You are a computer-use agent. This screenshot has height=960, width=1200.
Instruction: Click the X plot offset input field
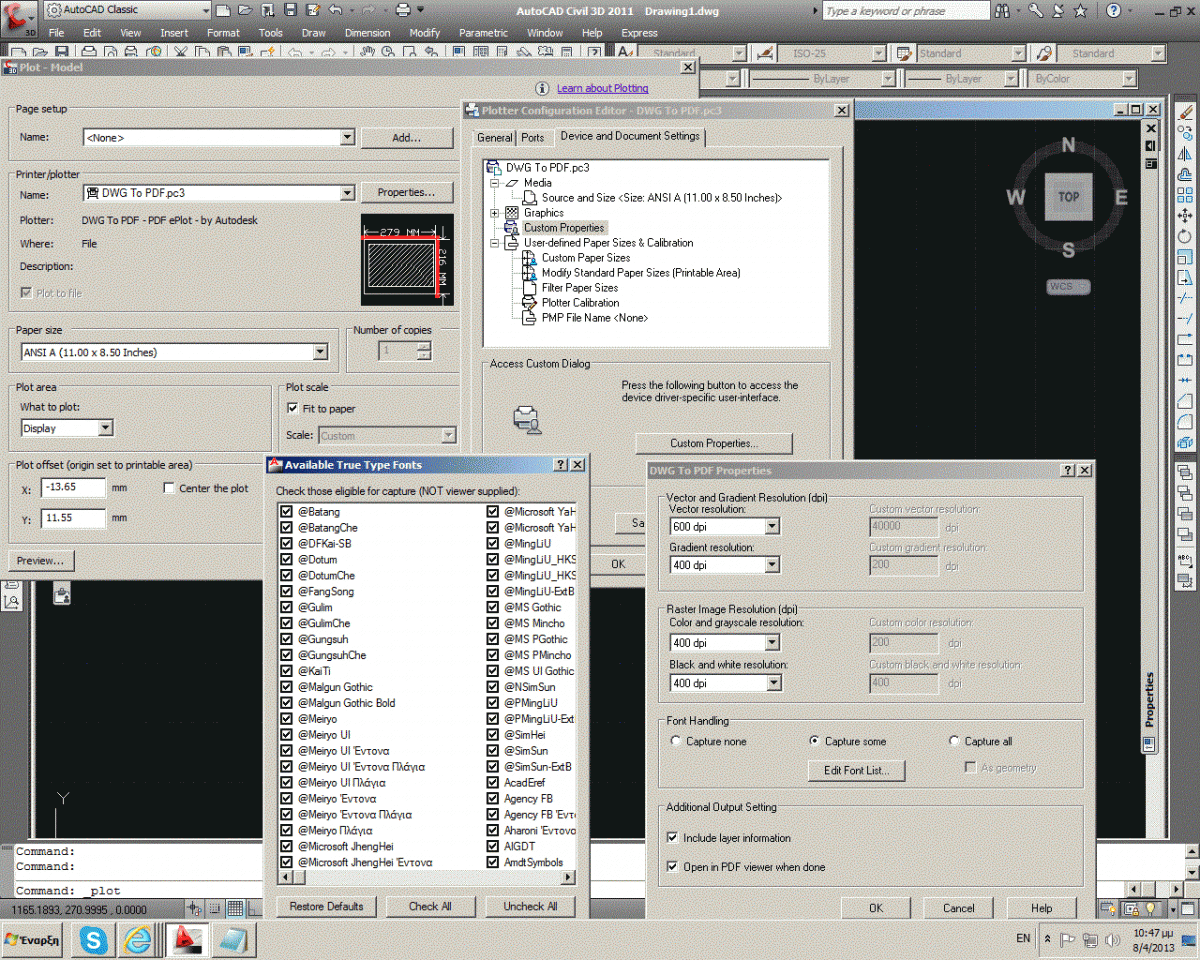pos(73,488)
